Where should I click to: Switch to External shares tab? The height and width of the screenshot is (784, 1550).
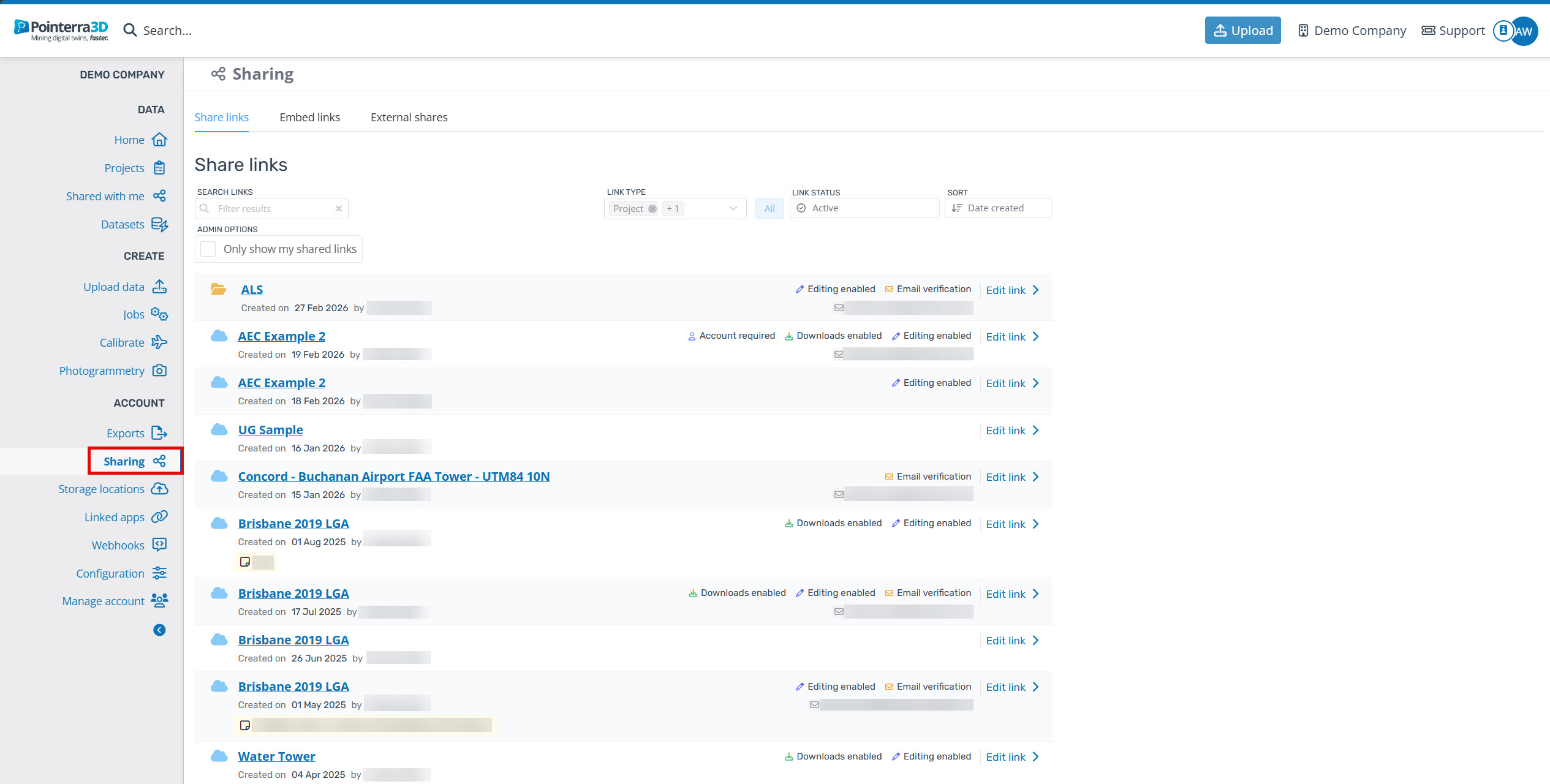tap(409, 117)
